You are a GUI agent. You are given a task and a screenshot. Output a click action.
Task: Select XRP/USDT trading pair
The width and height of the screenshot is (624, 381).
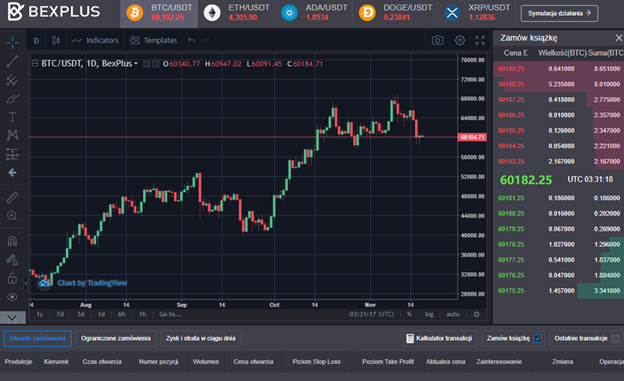click(x=477, y=13)
